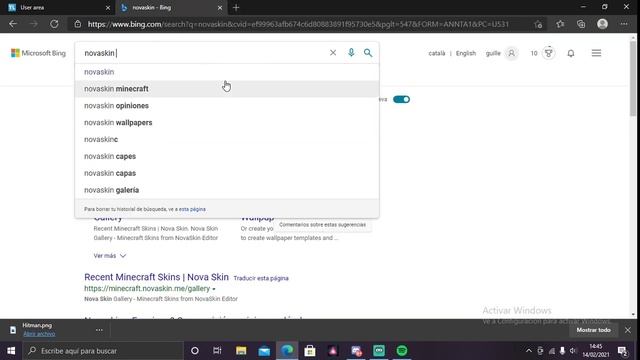Viewport: 640px width, 360px height.
Task: Click 'Mostrar todo' downloads button
Action: pos(593,330)
